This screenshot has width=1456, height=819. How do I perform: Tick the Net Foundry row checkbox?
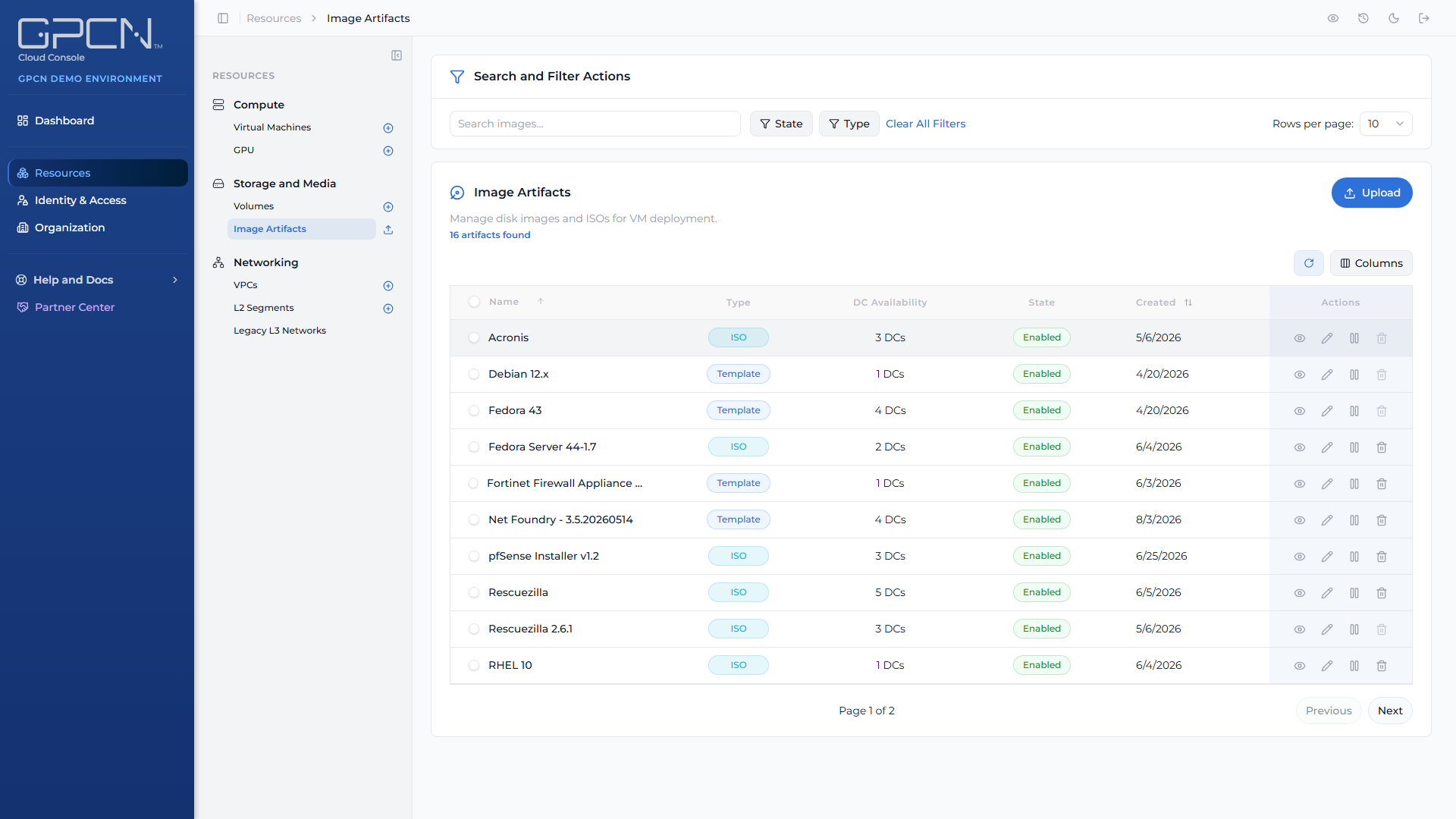[474, 519]
